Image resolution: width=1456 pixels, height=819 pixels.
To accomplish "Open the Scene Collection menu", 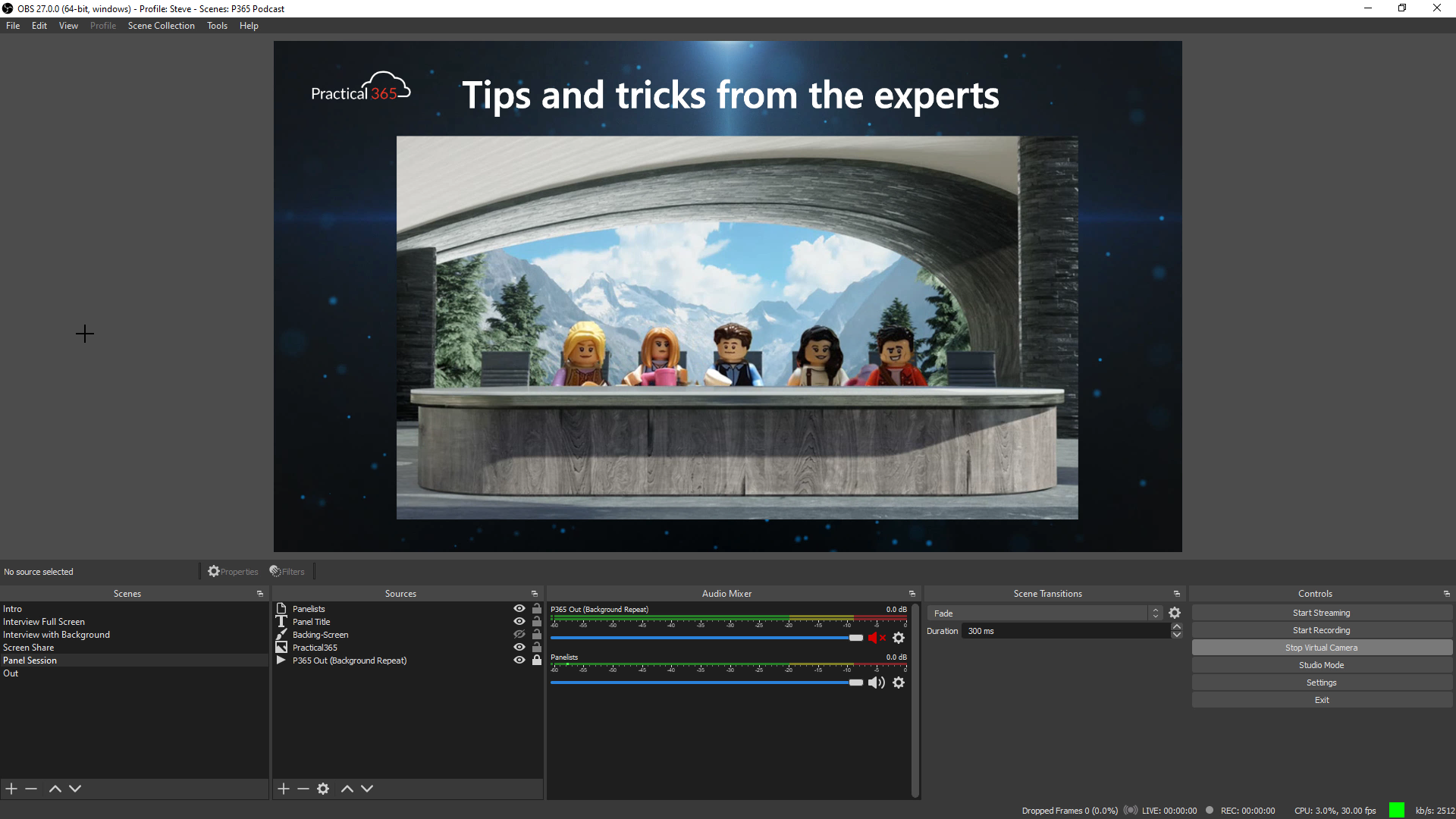I will click(x=161, y=25).
